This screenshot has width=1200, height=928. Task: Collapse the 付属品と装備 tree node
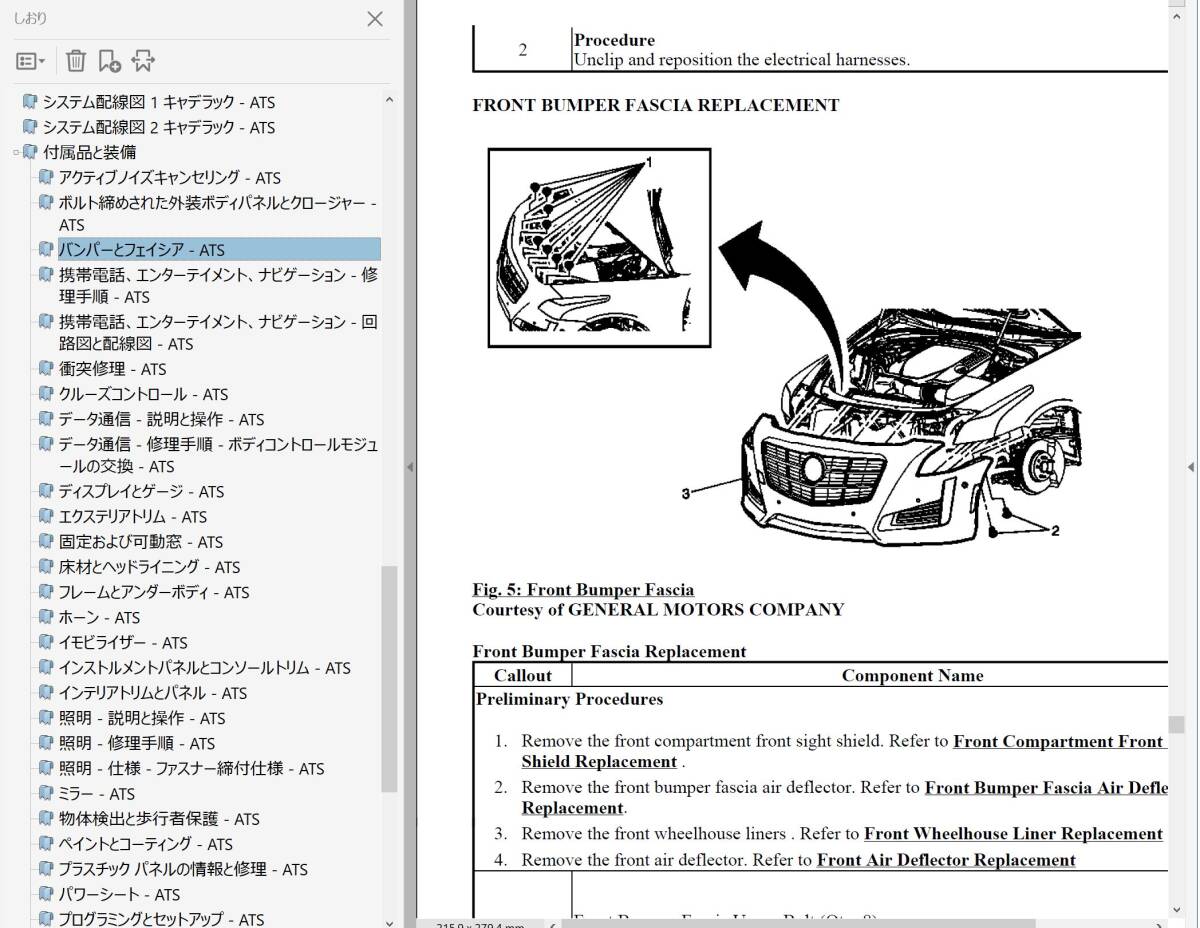[16, 153]
